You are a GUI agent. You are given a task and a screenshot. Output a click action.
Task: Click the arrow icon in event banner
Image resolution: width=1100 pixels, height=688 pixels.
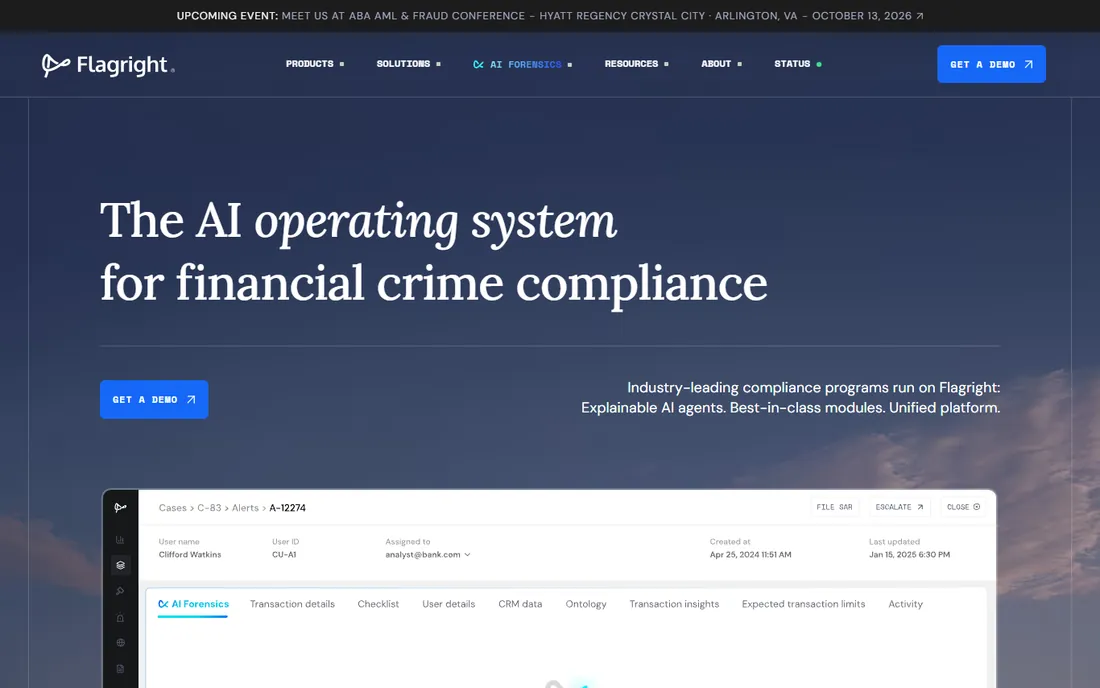click(x=920, y=15)
